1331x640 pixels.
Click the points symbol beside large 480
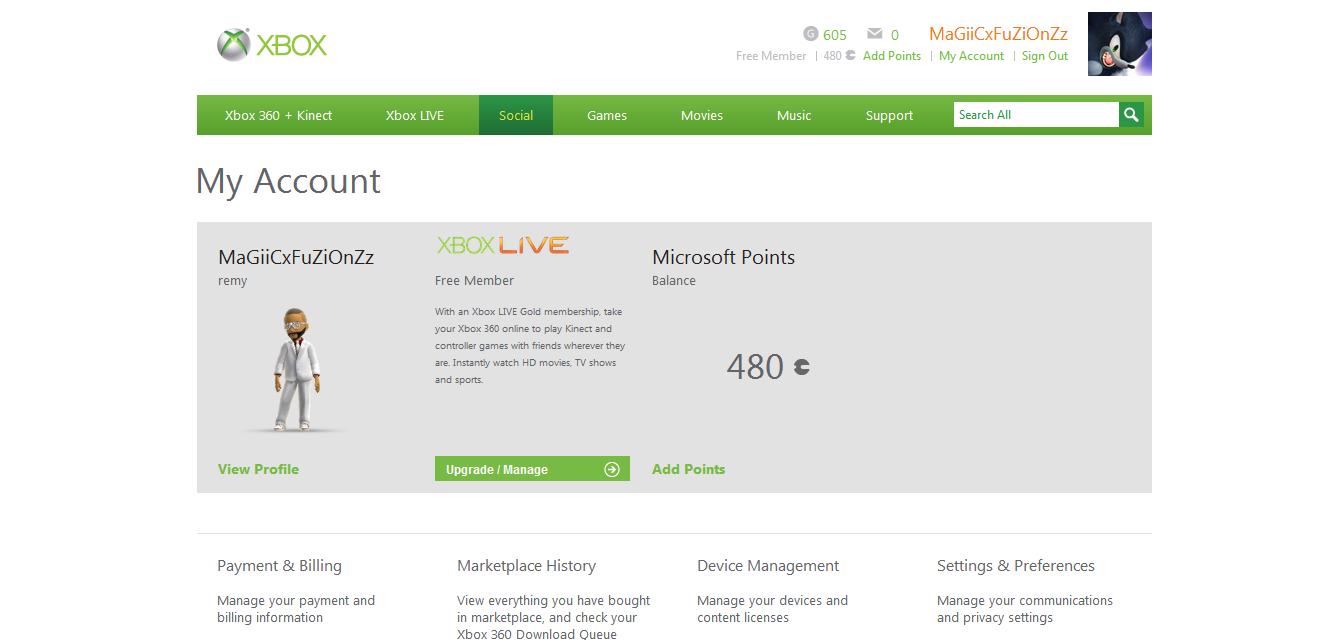(801, 367)
